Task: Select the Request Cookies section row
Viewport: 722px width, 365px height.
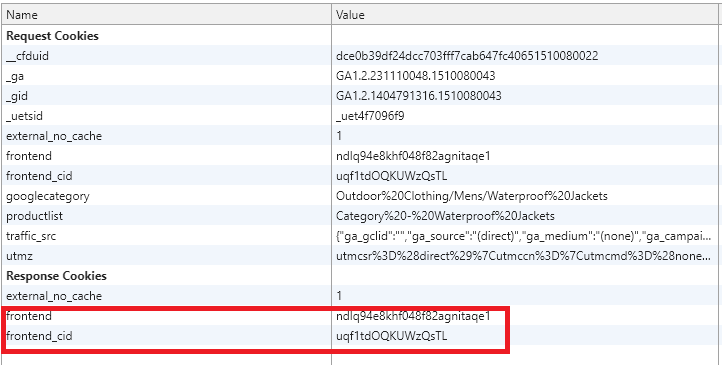Action: click(x=361, y=35)
